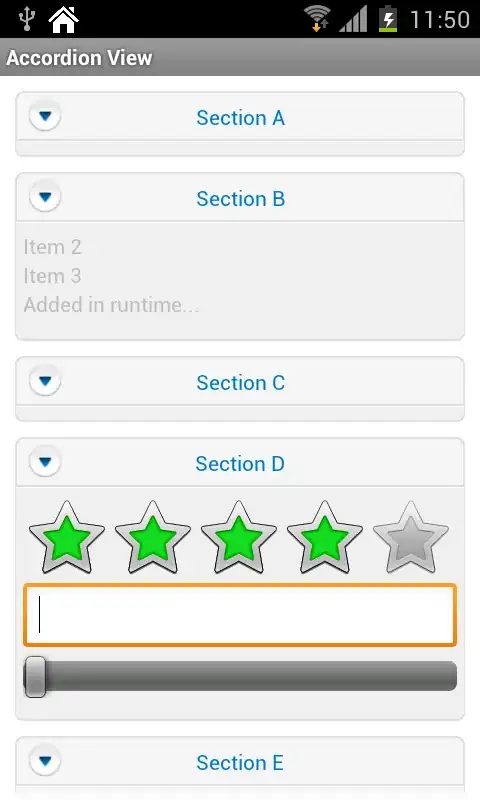Click the Section C header title
This screenshot has height=800, width=480.
[240, 383]
